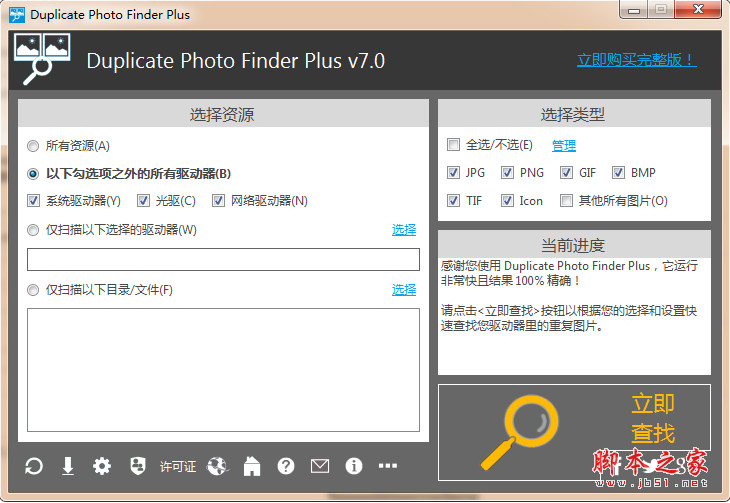Click the app logo in header
Viewport: 730px width, 503px height.
tap(42, 59)
